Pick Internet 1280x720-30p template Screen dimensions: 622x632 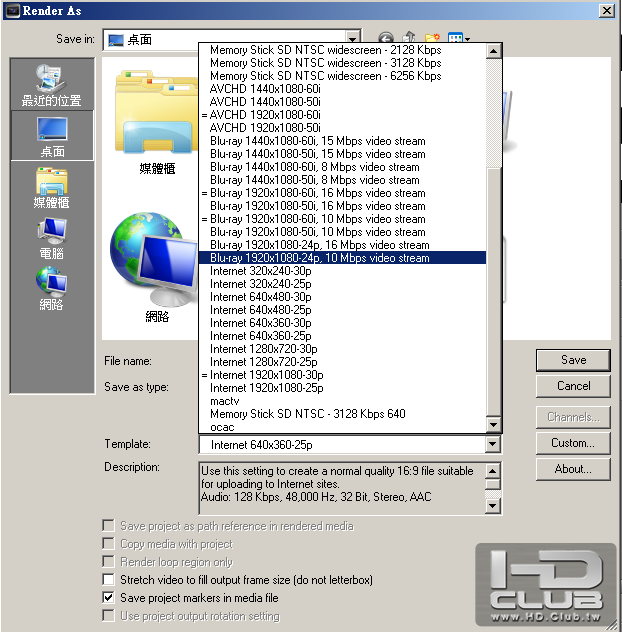342,349
